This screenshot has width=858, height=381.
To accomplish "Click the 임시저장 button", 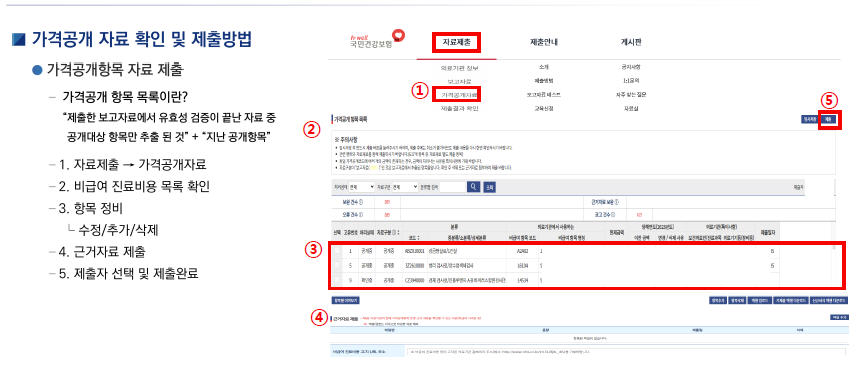I will (809, 118).
